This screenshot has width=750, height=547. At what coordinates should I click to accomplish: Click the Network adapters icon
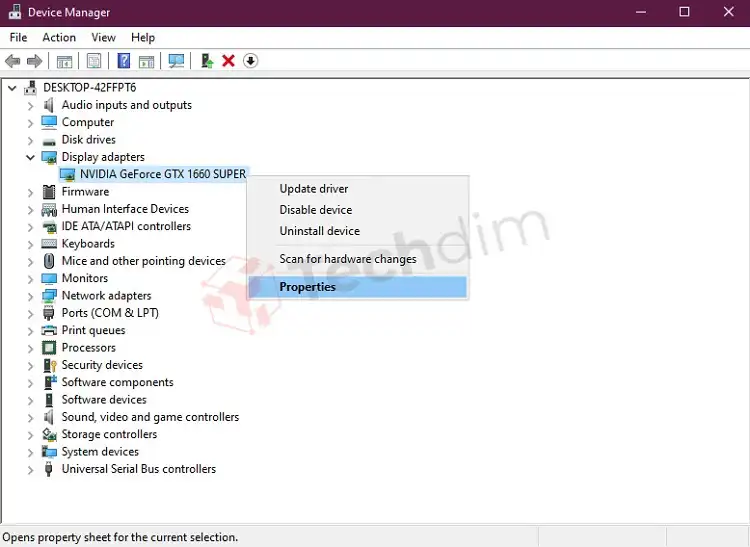[49, 296]
